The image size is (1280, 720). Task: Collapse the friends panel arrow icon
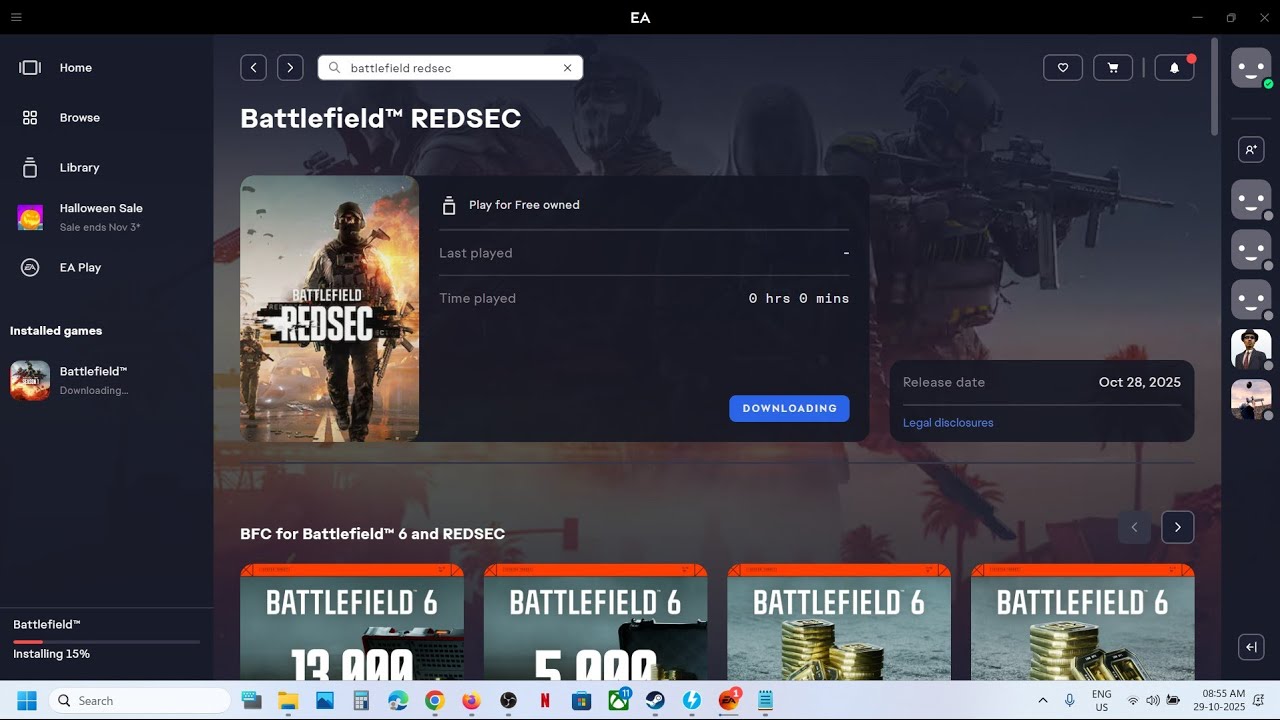point(1251,647)
